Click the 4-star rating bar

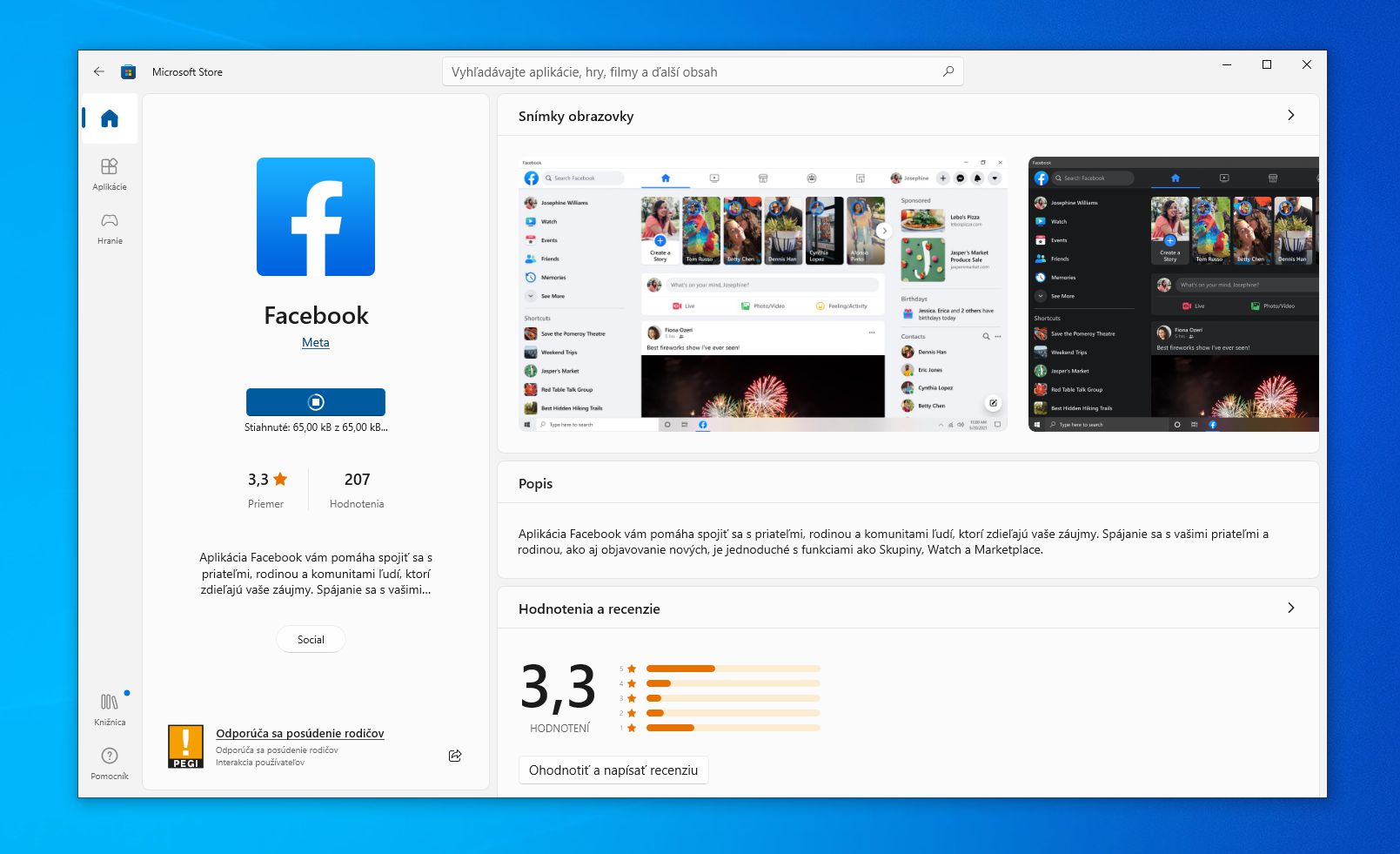[733, 683]
